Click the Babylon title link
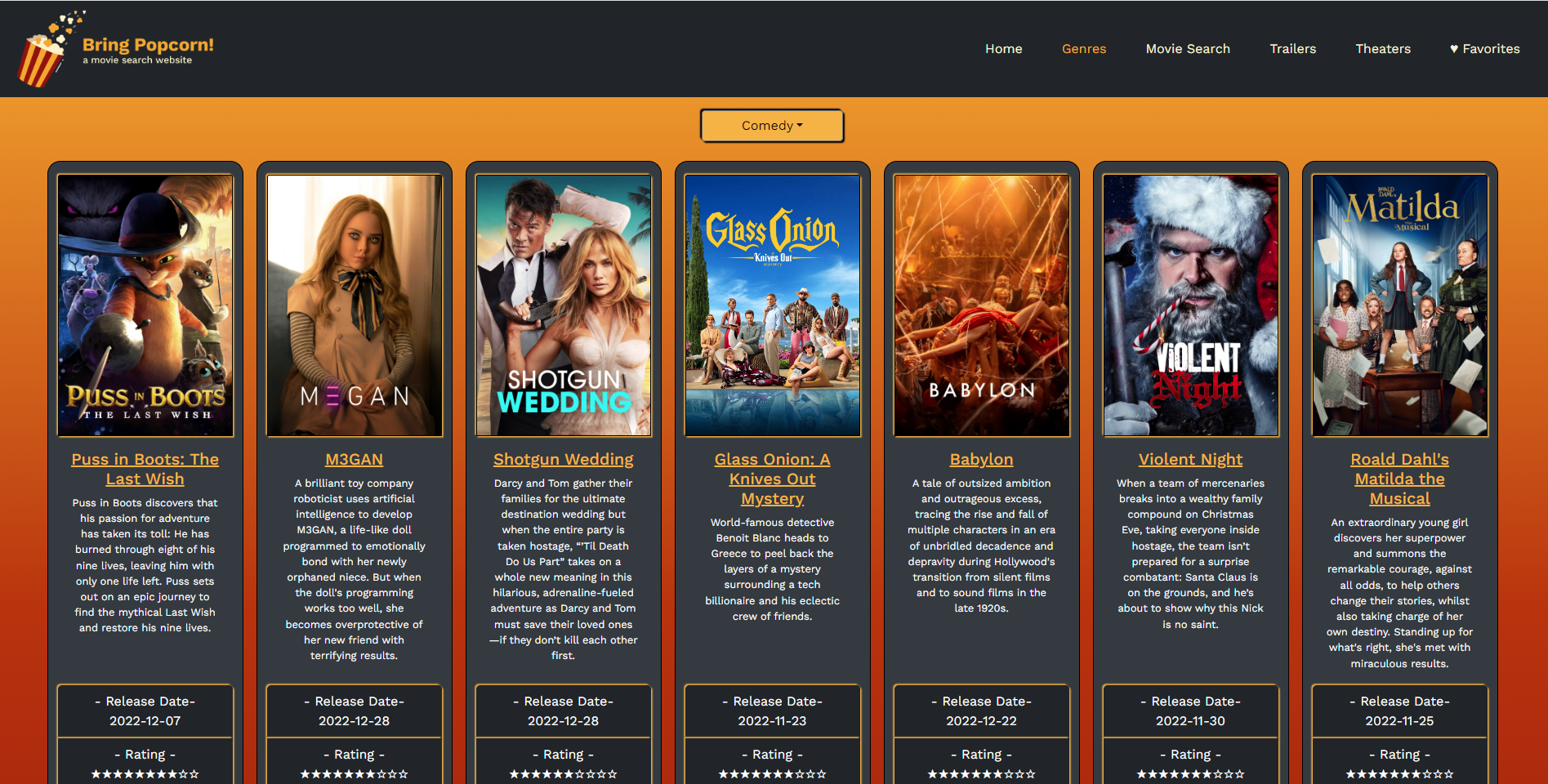 click(x=981, y=460)
